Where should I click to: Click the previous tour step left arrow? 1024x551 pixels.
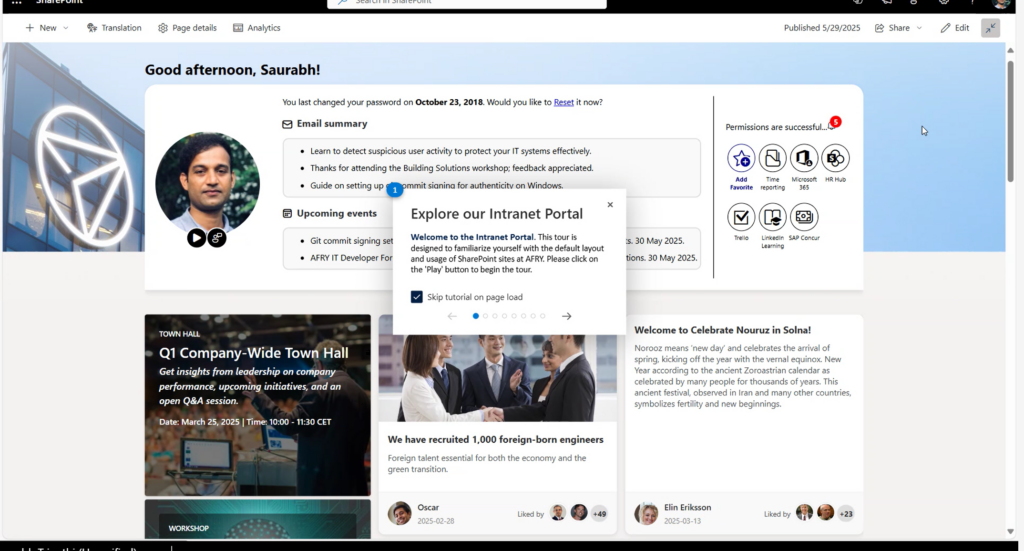[452, 316]
